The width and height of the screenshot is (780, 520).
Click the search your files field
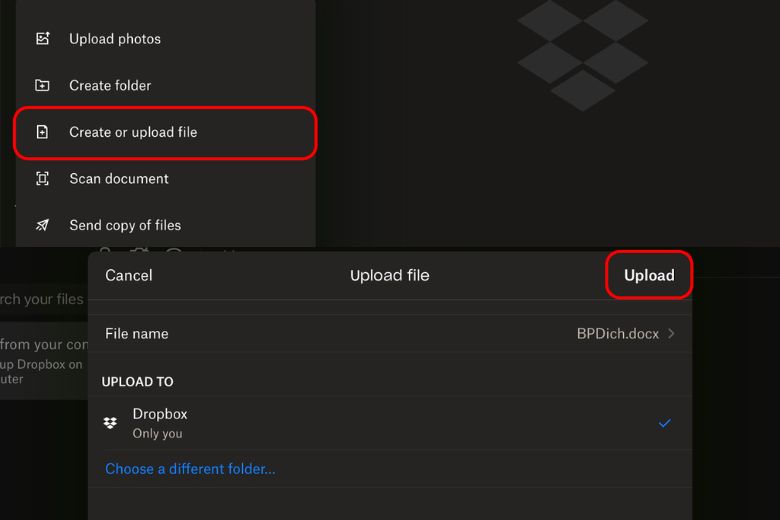44,299
